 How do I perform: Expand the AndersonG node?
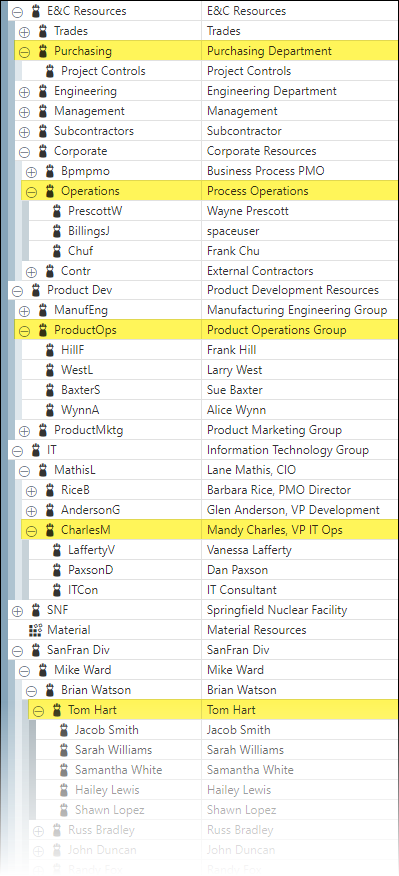click(x=31, y=511)
